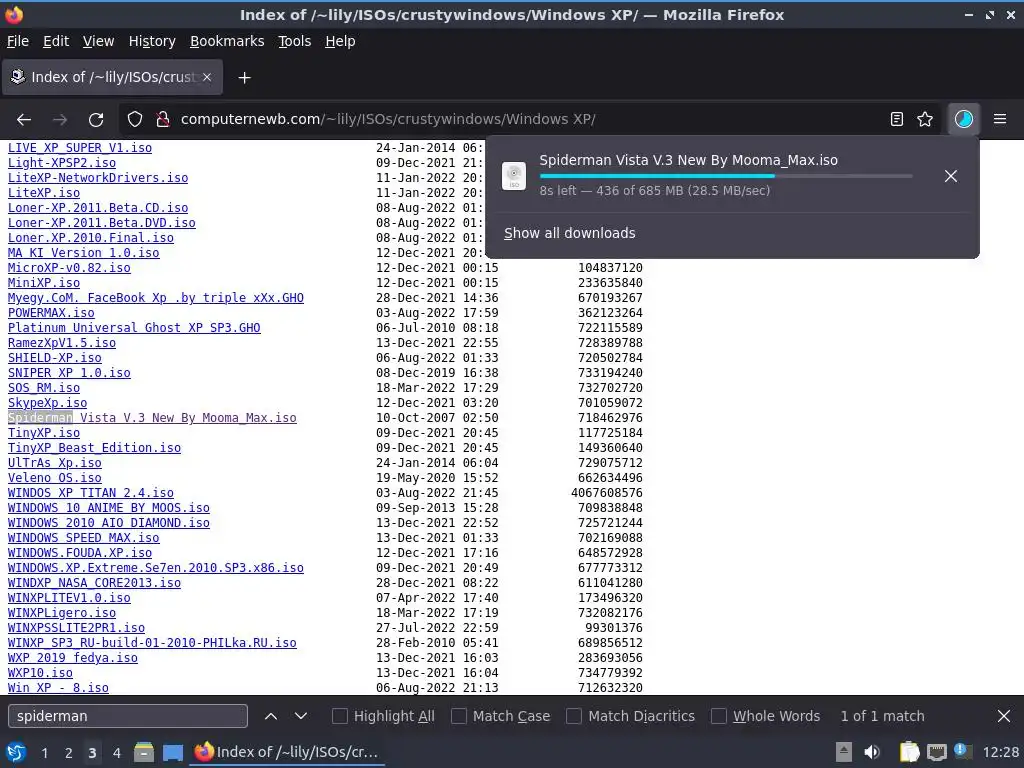1024x768 pixels.
Task: Open the Loner.XP.2010.Final.iso link
Action: coord(91,238)
